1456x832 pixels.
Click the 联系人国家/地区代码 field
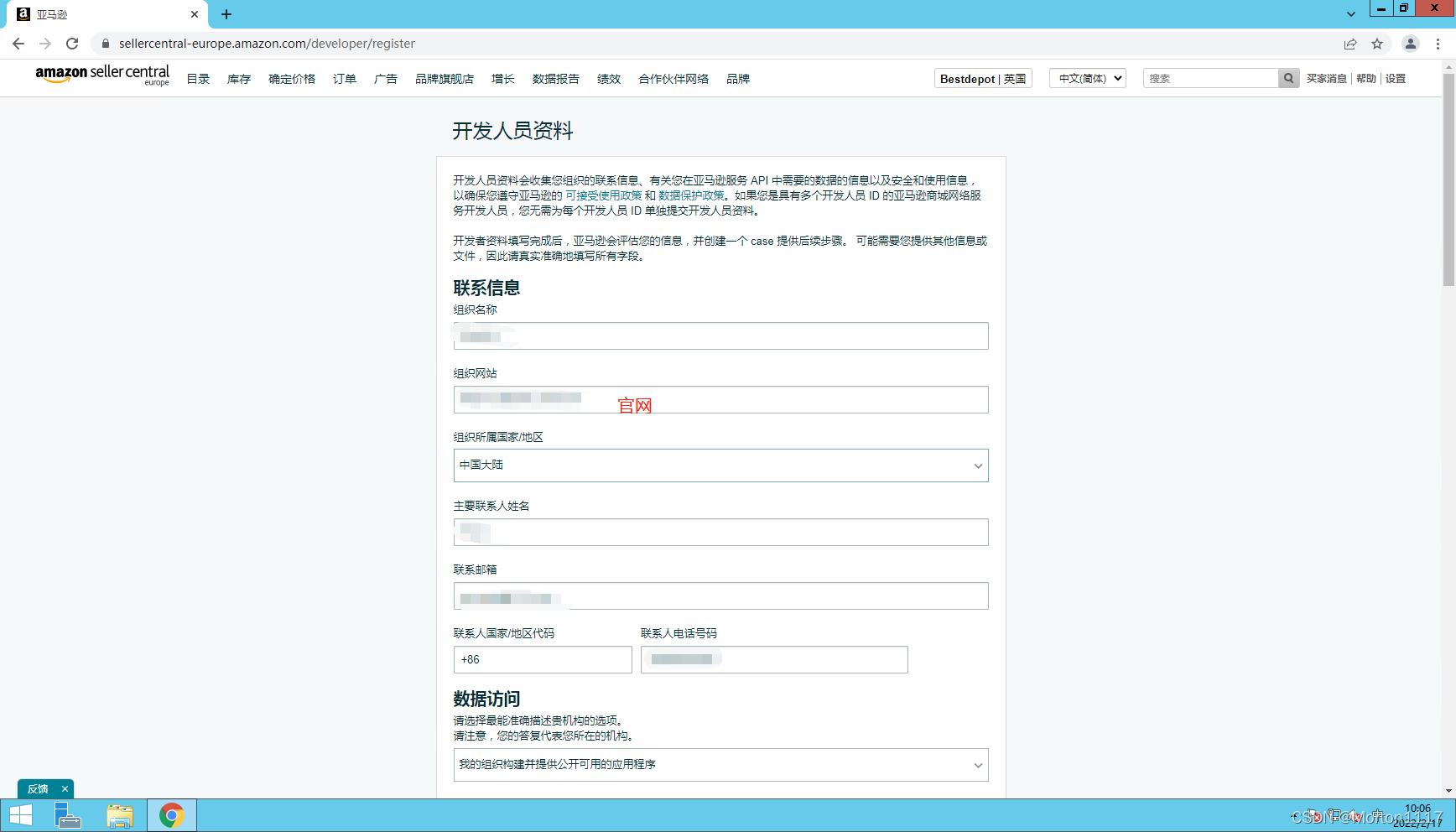pos(543,660)
